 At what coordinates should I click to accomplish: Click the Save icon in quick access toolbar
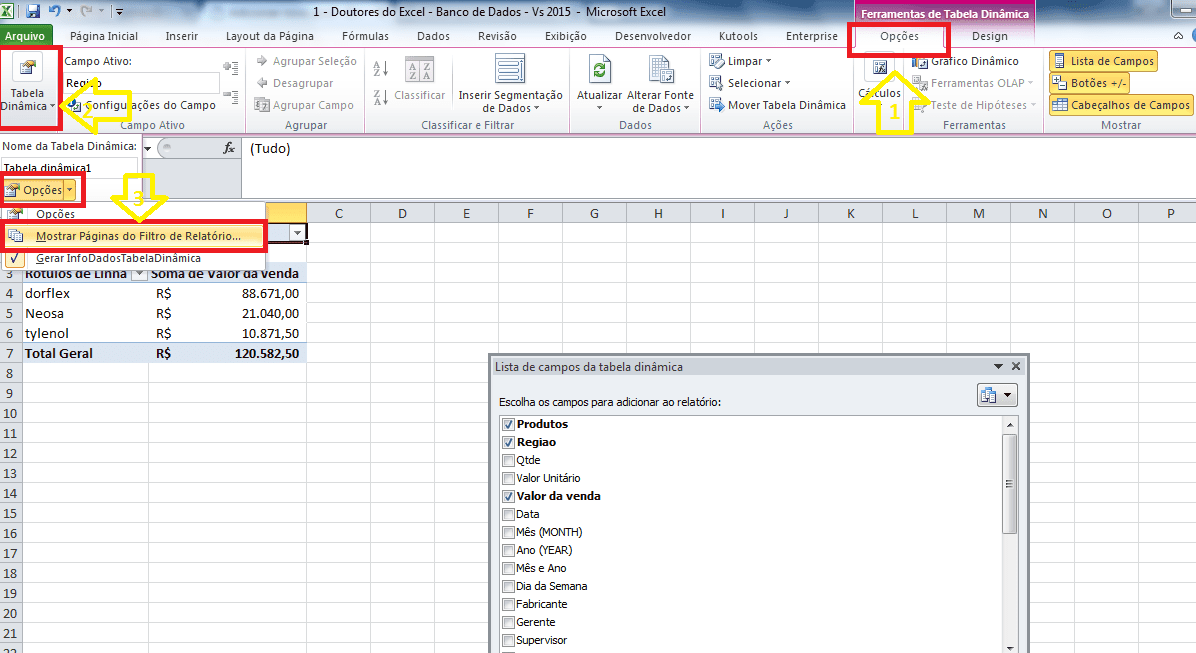coord(33,11)
